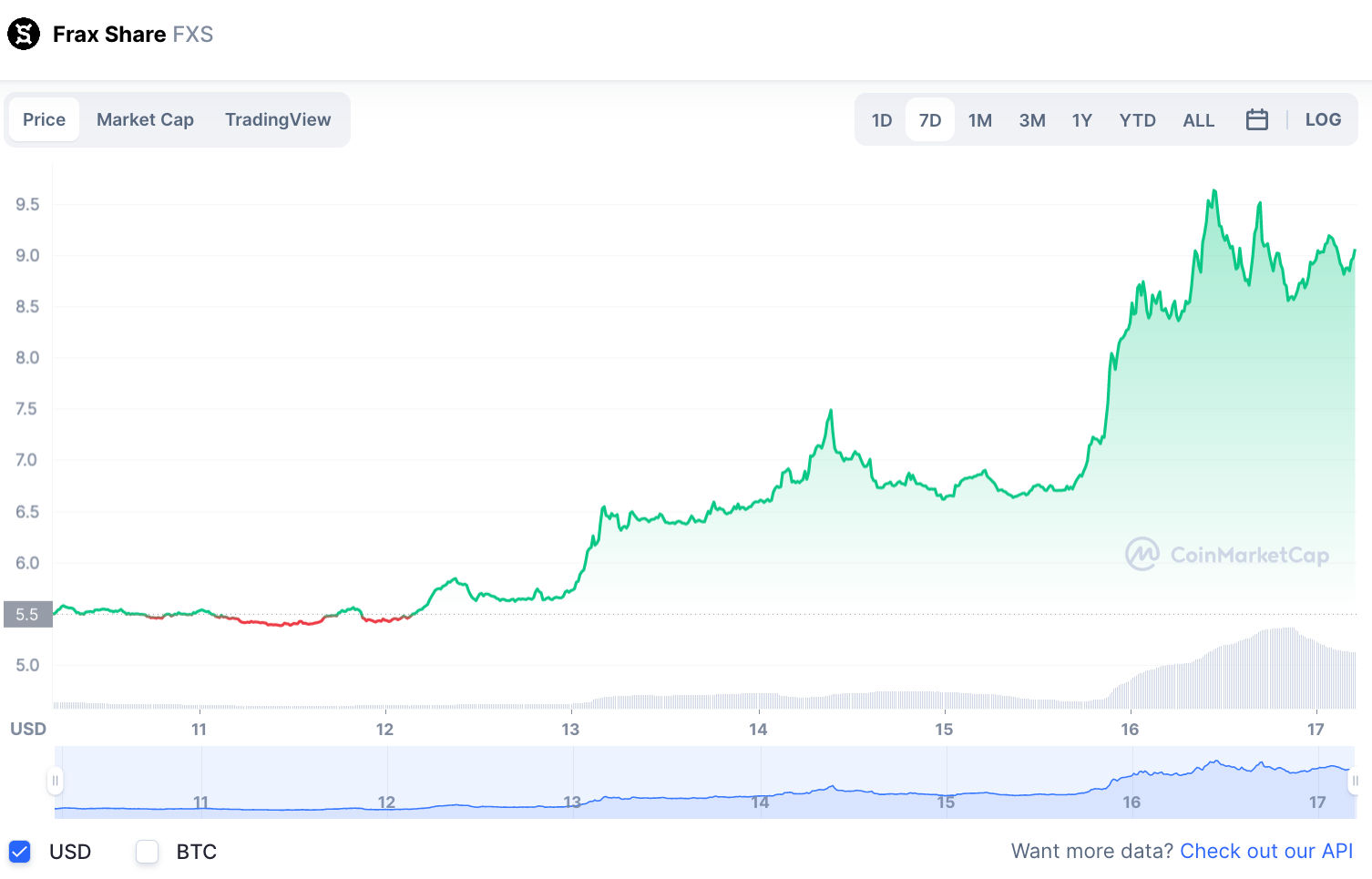Switch chart to 3M range
The width and height of the screenshot is (1372, 879).
[x=1032, y=120]
